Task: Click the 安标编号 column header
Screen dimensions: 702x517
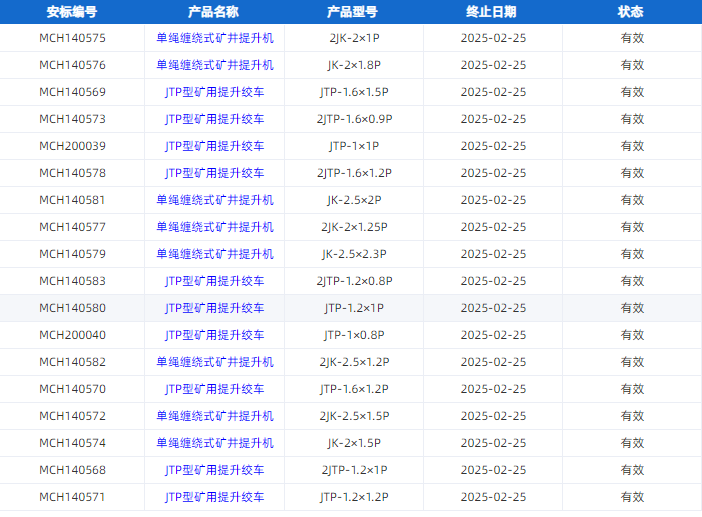Action: click(72, 12)
